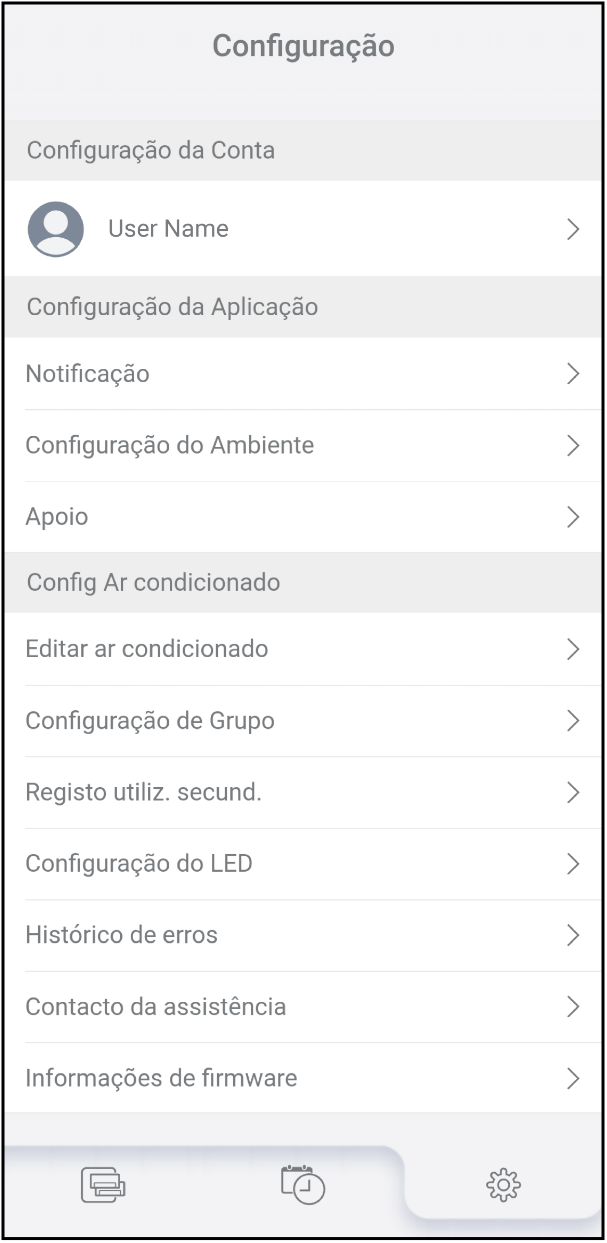Expand the Notificação chevron arrow
The width and height of the screenshot is (607, 1243).
(573, 374)
